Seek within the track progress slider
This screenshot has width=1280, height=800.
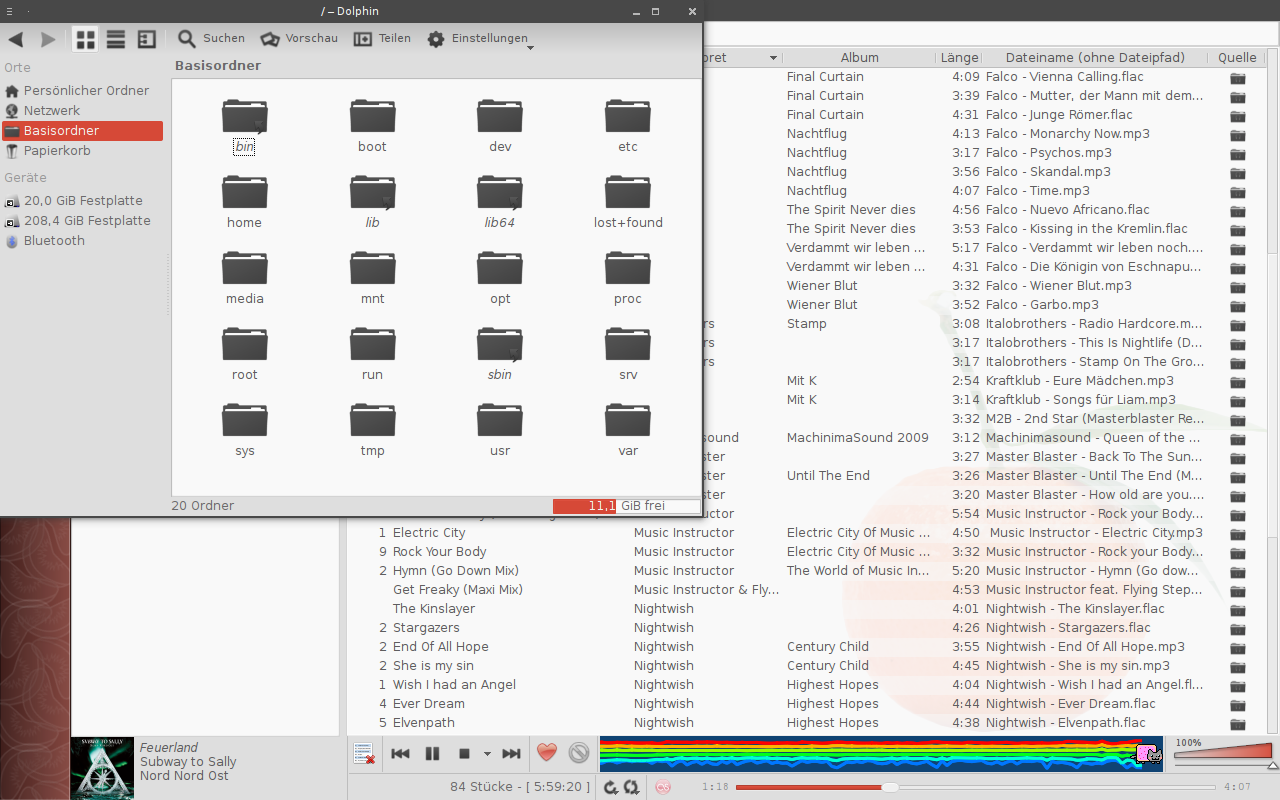(976, 787)
